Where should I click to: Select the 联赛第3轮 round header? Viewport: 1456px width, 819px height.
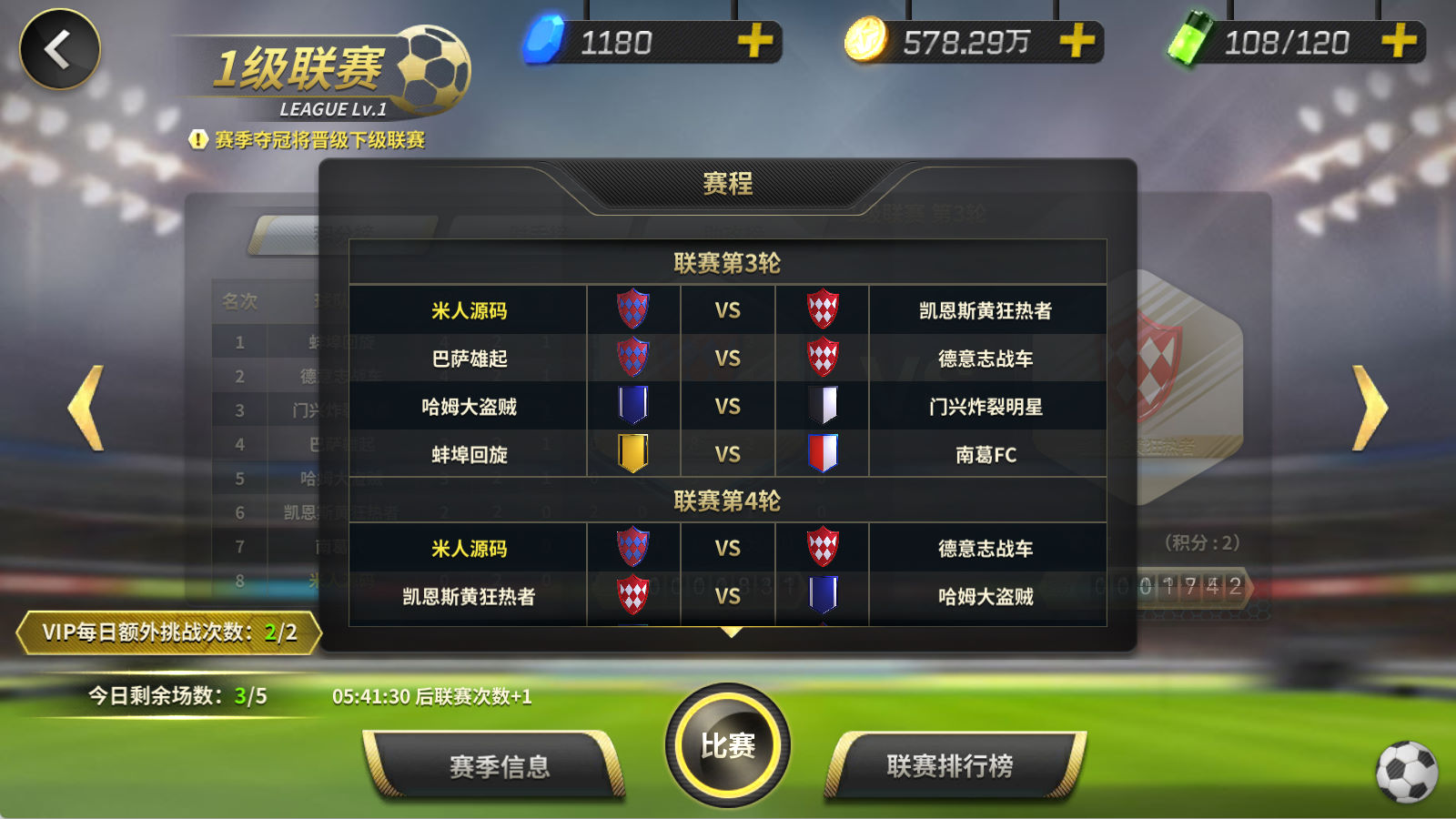(x=728, y=263)
